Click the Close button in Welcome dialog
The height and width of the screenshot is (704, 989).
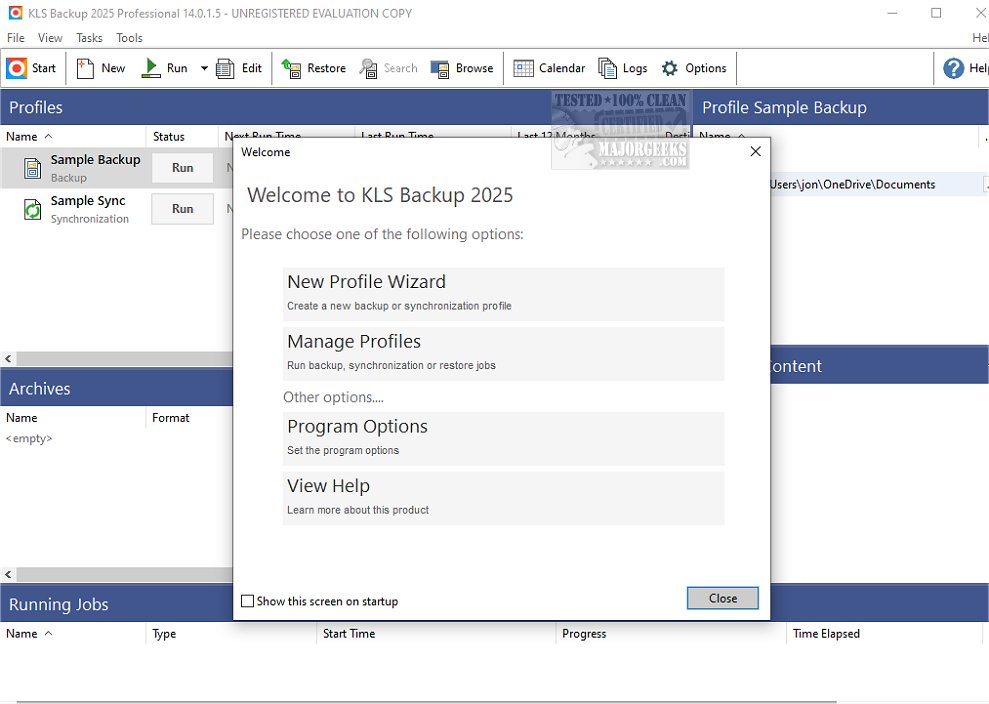pos(723,598)
